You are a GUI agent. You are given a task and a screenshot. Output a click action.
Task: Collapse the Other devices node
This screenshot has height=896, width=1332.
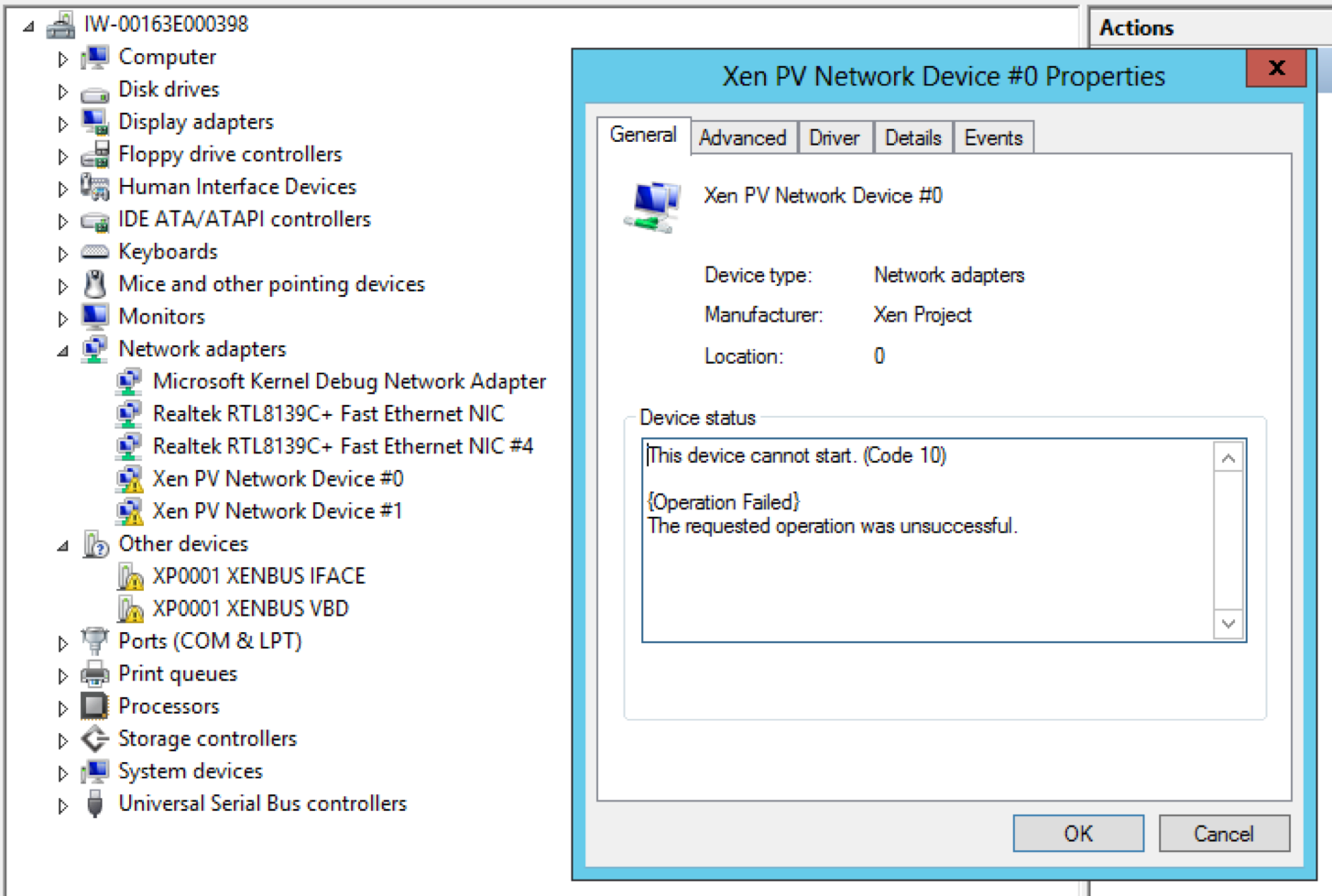(x=62, y=545)
